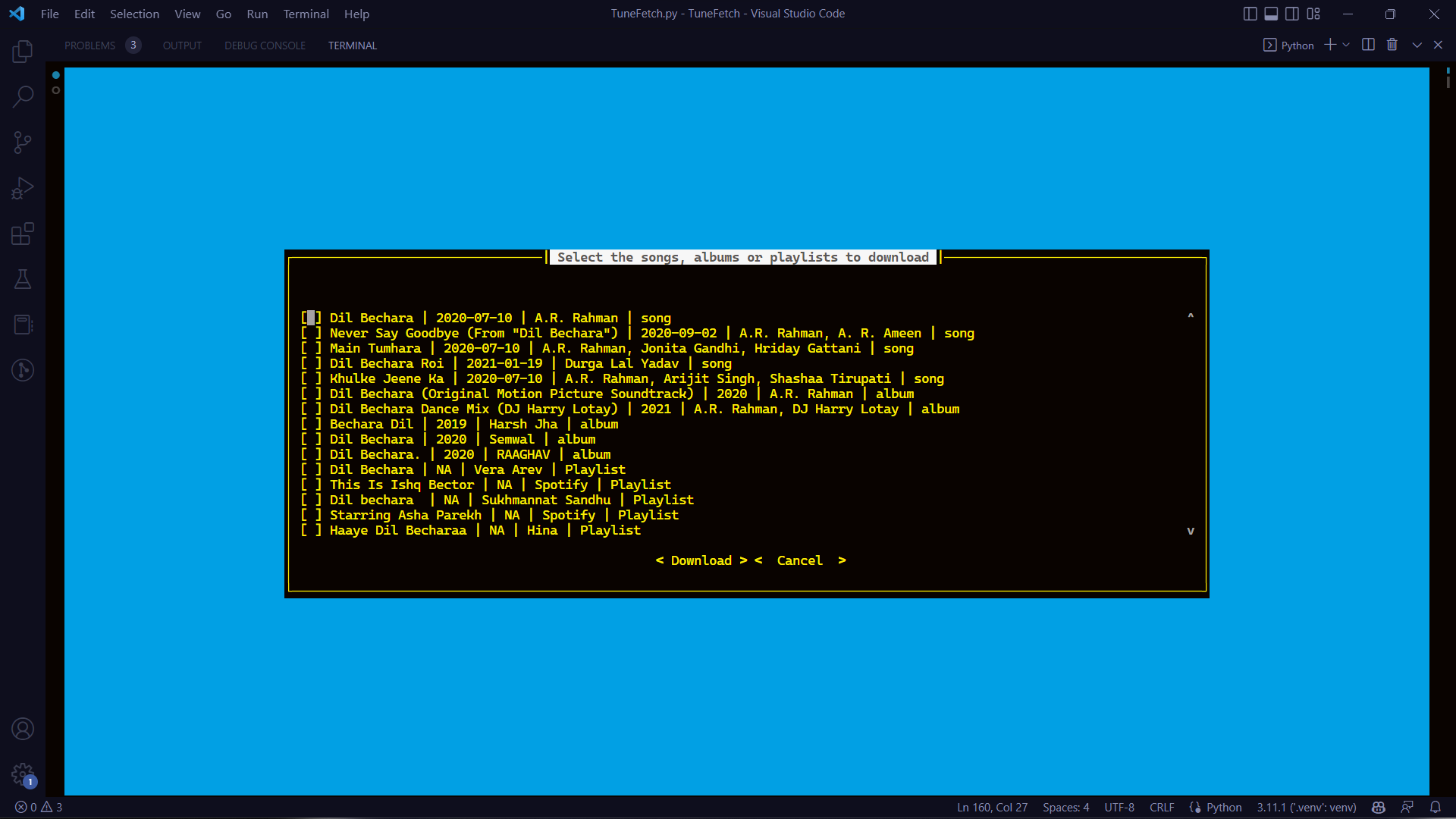Image resolution: width=1456 pixels, height=819 pixels.
Task: Open Run and Debug view
Action: click(x=23, y=188)
